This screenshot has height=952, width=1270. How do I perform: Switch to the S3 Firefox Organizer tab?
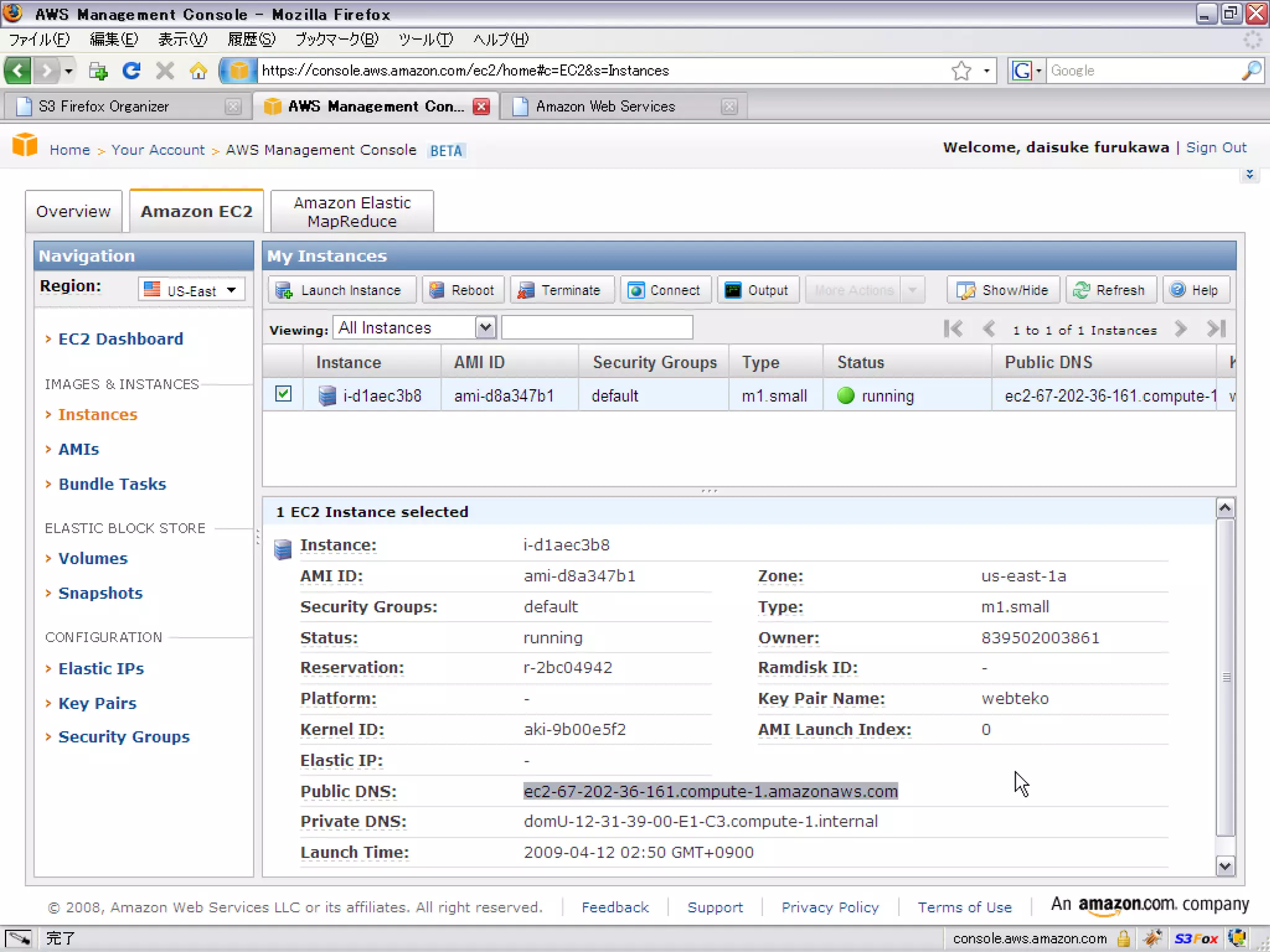128,107
